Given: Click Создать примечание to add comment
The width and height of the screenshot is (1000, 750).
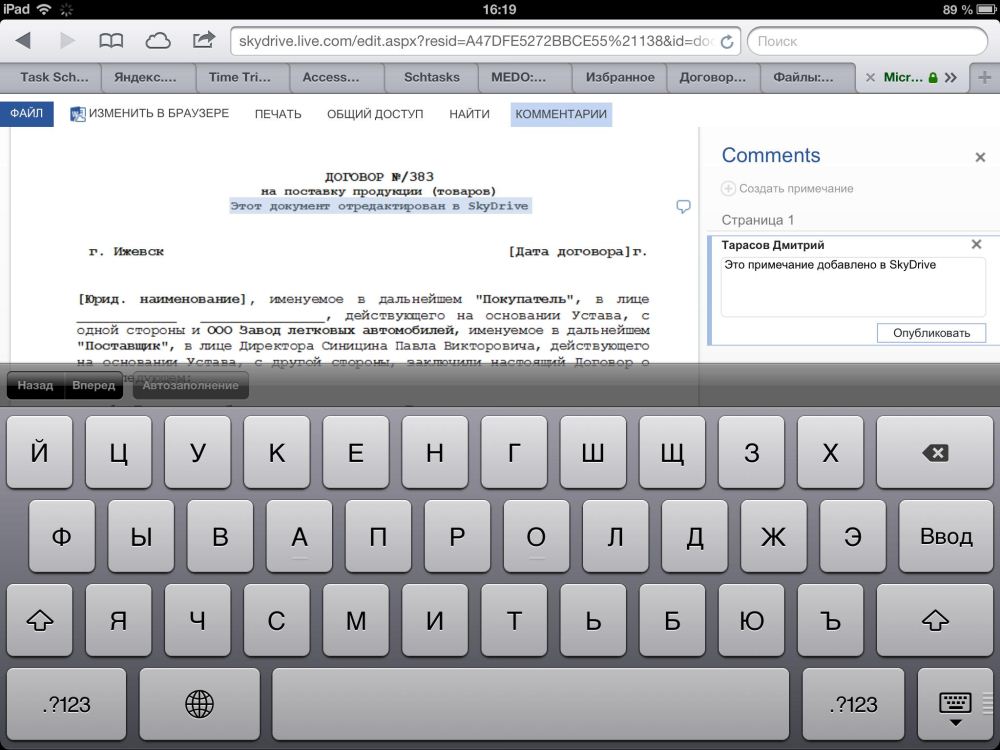Looking at the screenshot, I should (788, 188).
